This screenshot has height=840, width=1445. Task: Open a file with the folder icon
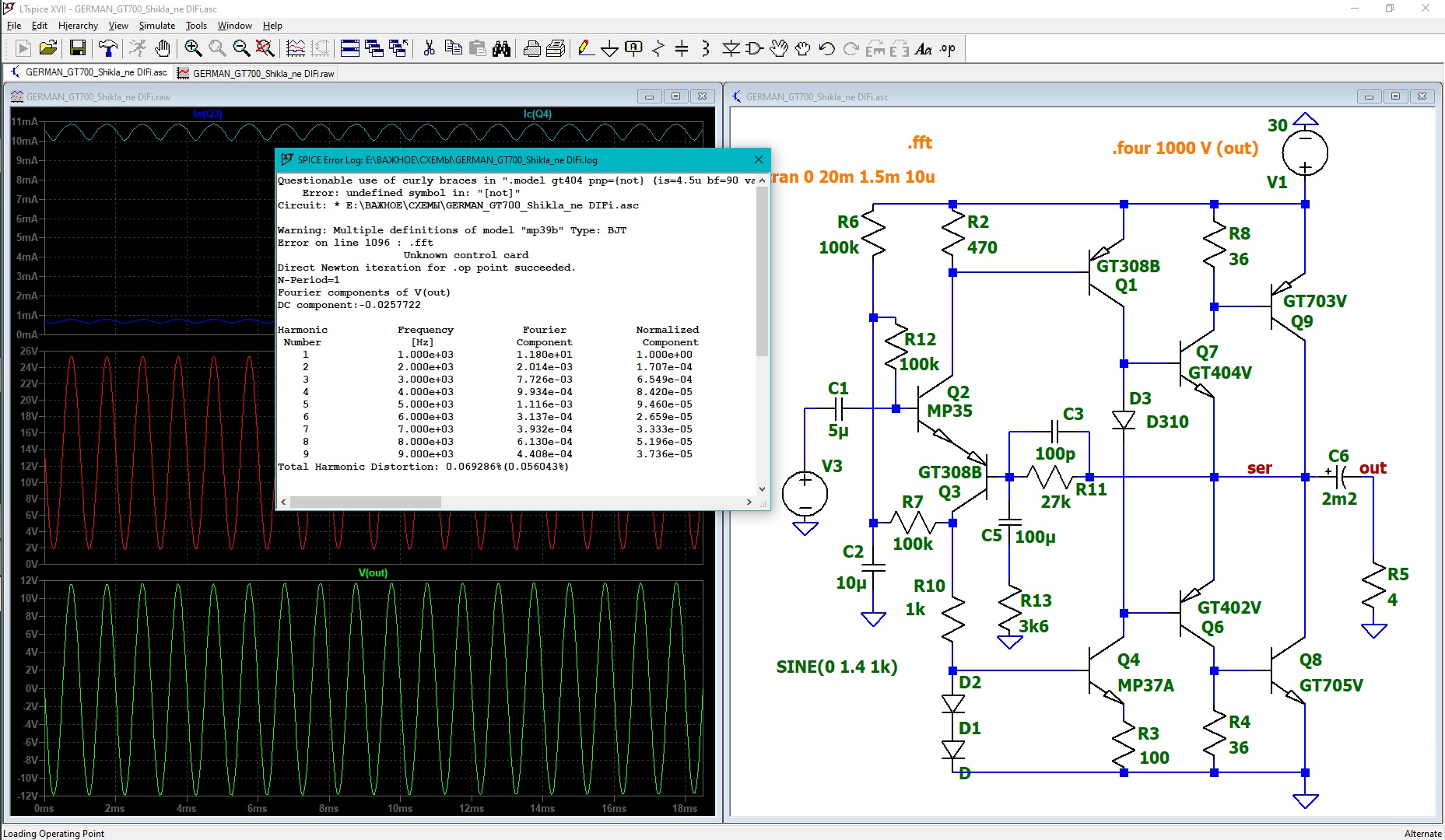[x=48, y=48]
